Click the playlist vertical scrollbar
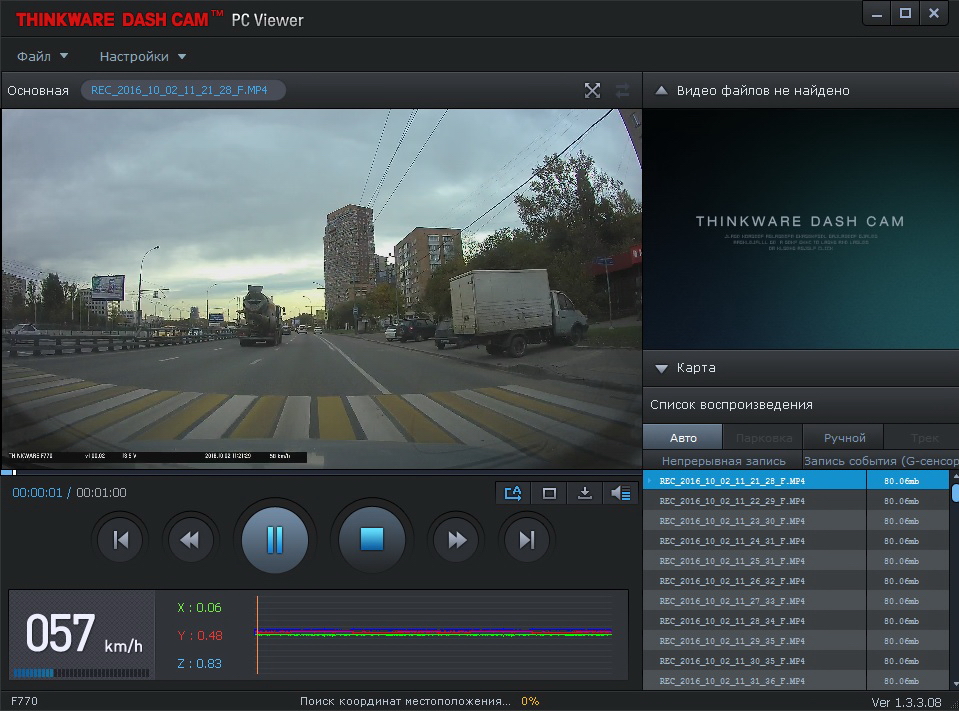The image size is (959, 711). click(955, 579)
